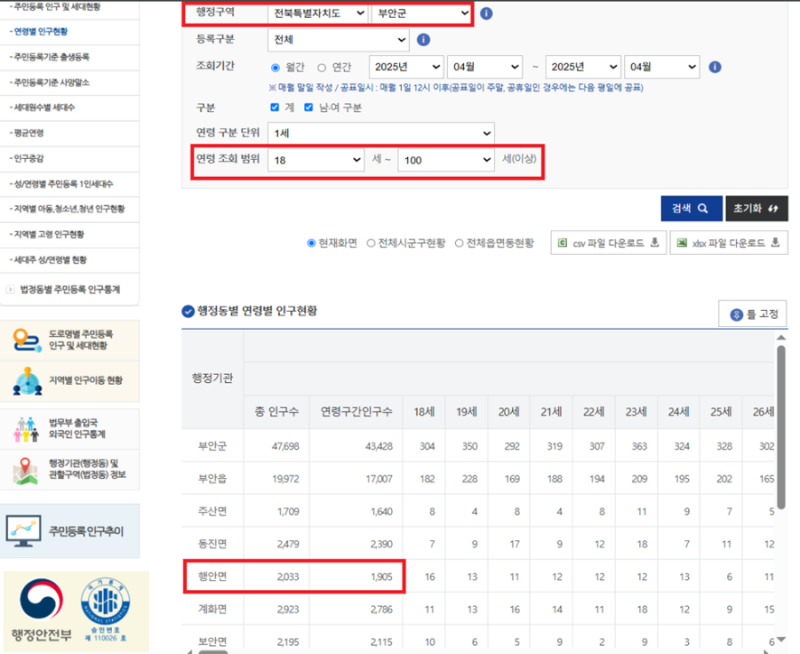Open end month 04월 dropdown
This screenshot has height=654, width=800.
point(662,67)
